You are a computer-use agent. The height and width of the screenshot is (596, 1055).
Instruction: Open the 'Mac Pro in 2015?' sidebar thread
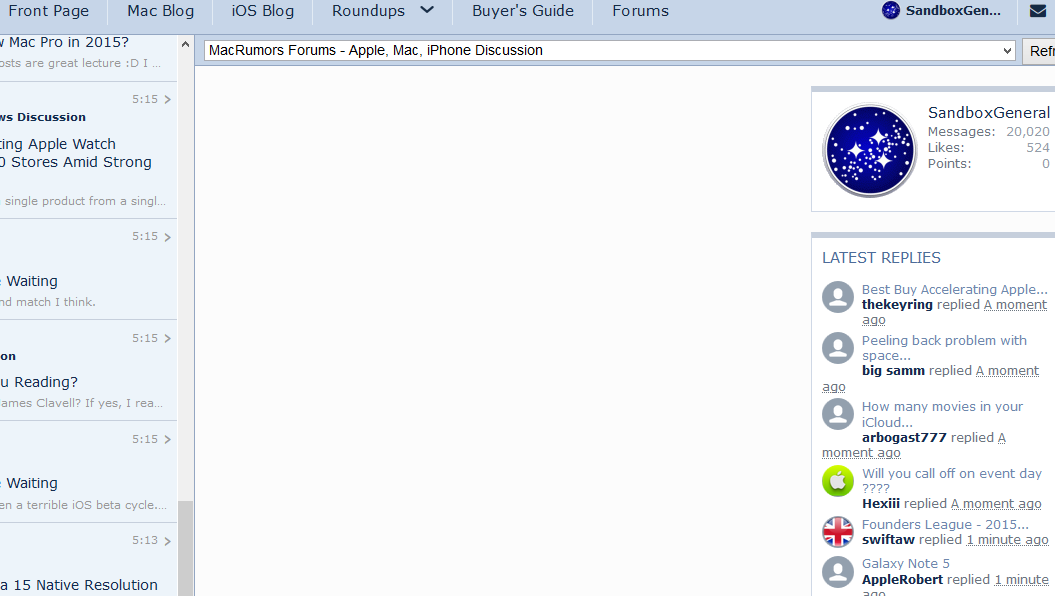(65, 42)
